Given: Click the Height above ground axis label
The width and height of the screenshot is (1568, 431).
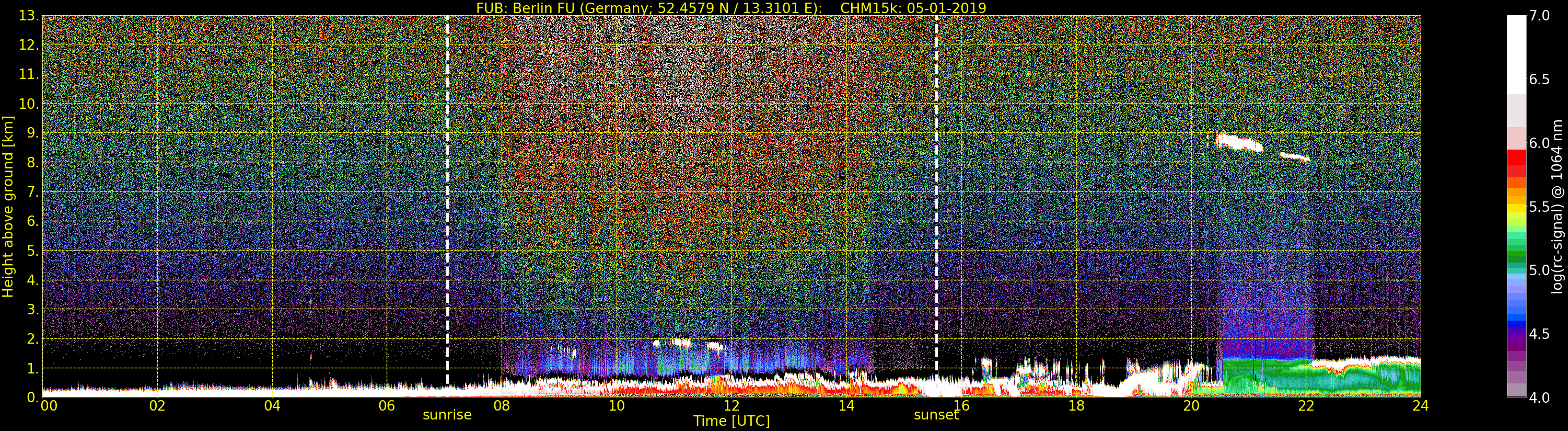Looking at the screenshot, I should click(x=8, y=207).
